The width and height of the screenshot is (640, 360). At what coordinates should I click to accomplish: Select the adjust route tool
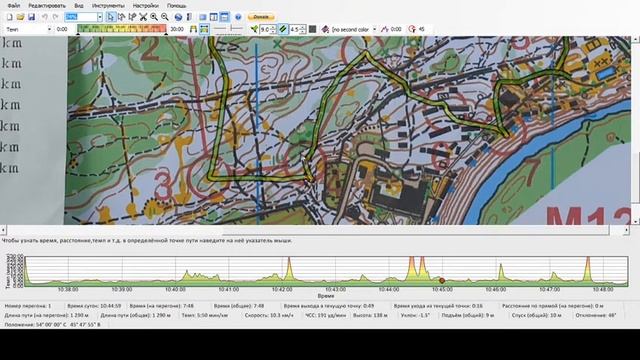121,17
